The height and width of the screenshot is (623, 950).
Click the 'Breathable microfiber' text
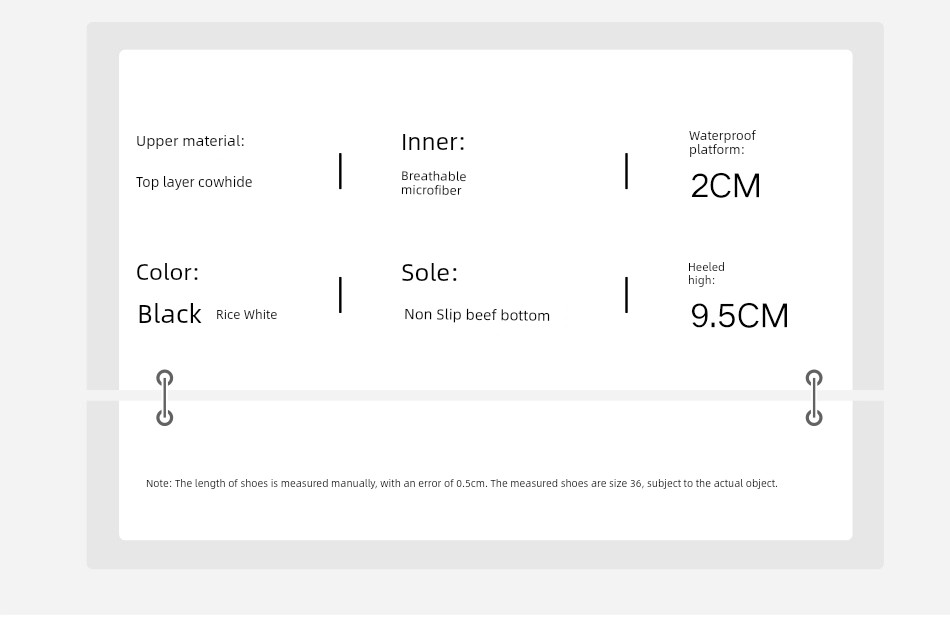click(x=433, y=183)
